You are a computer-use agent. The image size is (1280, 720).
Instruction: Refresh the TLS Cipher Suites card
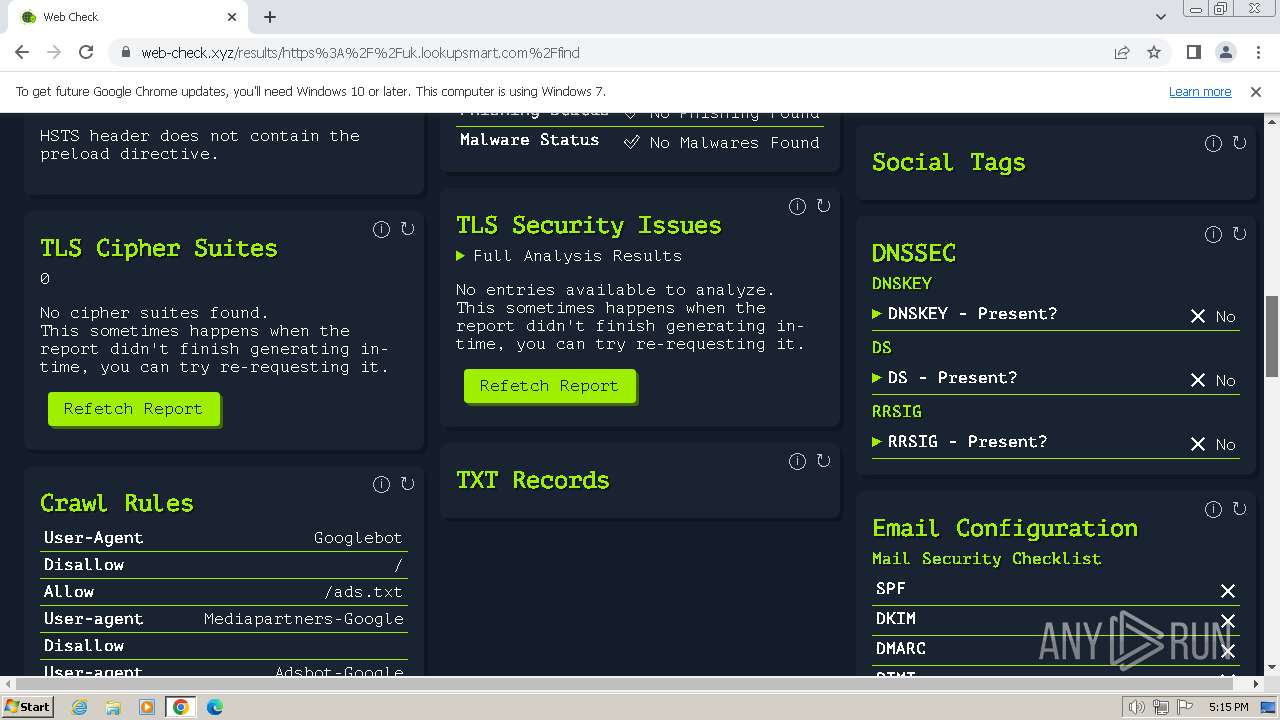pyautogui.click(x=407, y=229)
